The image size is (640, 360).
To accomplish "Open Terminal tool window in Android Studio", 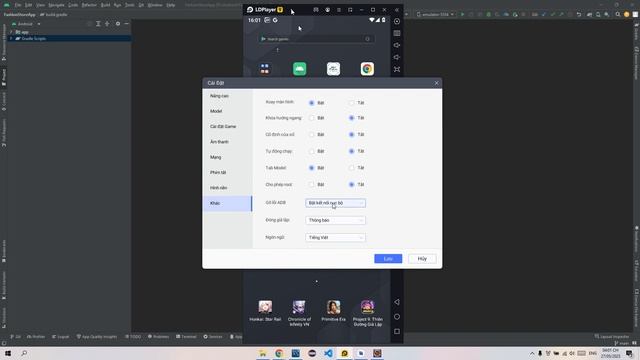I will tap(186, 337).
